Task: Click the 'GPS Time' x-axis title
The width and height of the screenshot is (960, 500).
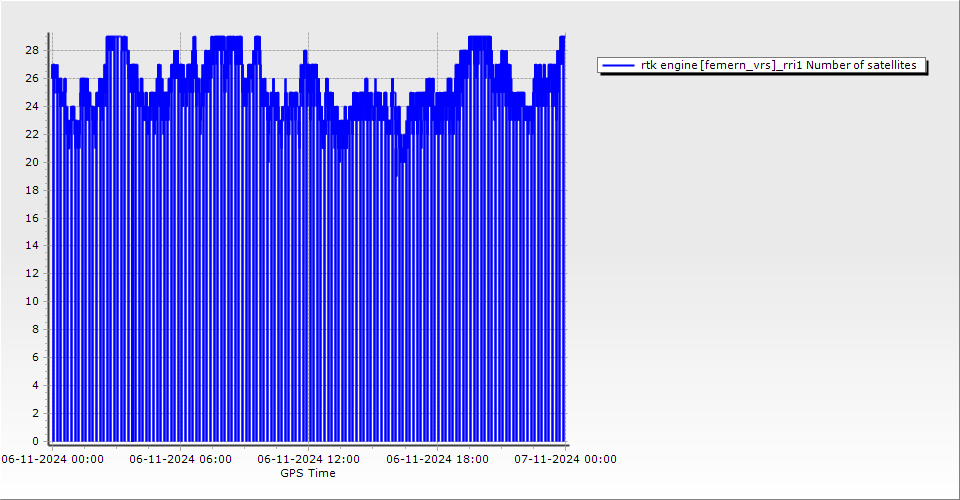Action: [x=308, y=473]
